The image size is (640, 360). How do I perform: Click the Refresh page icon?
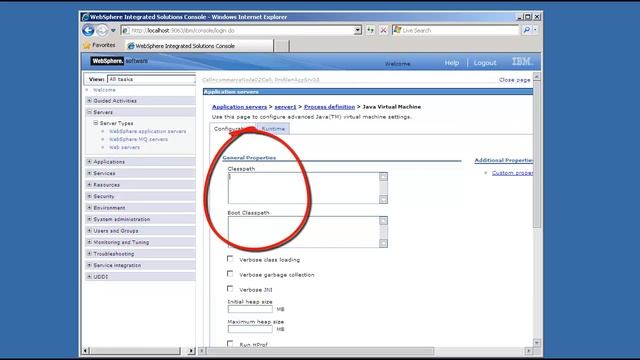[x=370, y=30]
